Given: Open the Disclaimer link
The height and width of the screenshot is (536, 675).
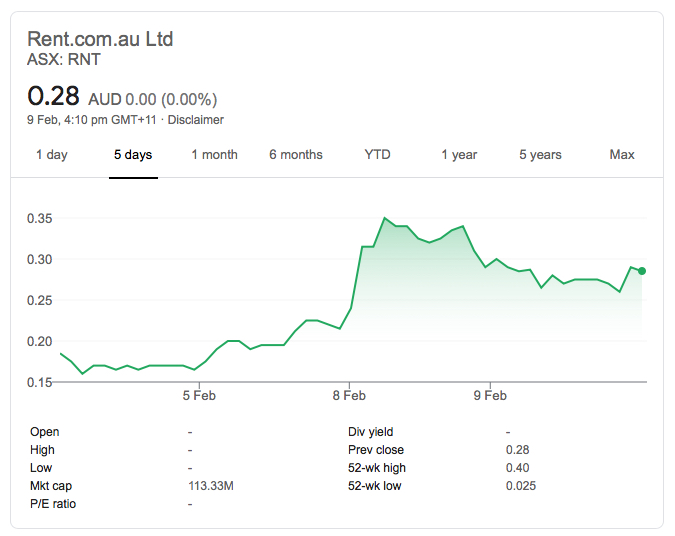Looking at the screenshot, I should point(195,120).
